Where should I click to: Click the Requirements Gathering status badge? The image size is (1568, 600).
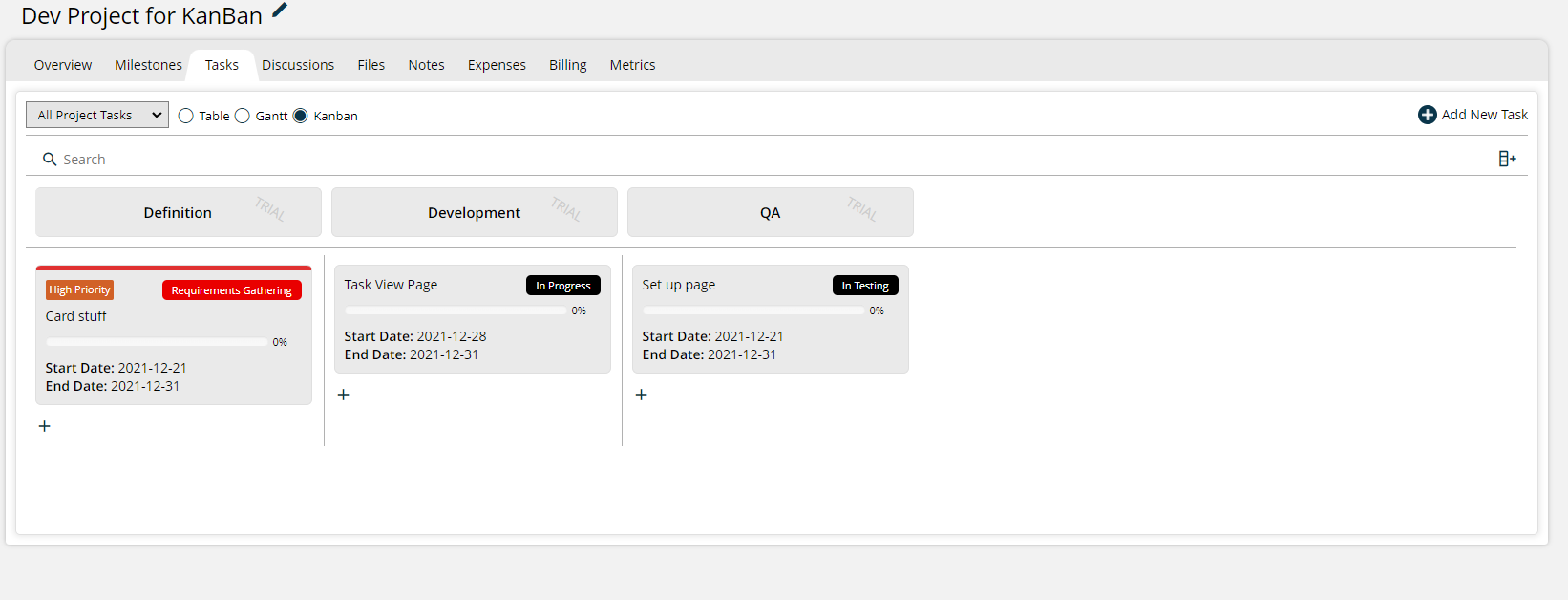pos(231,290)
